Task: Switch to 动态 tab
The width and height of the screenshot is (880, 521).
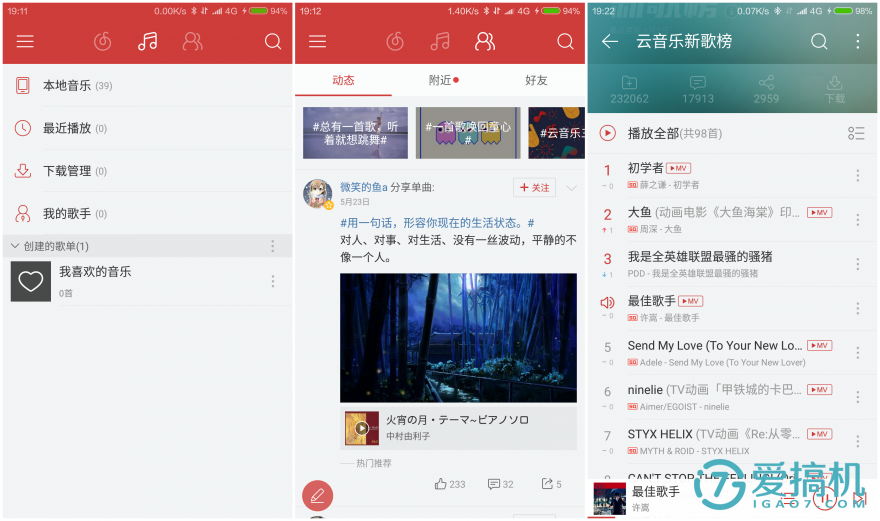Action: pyautogui.click(x=343, y=80)
